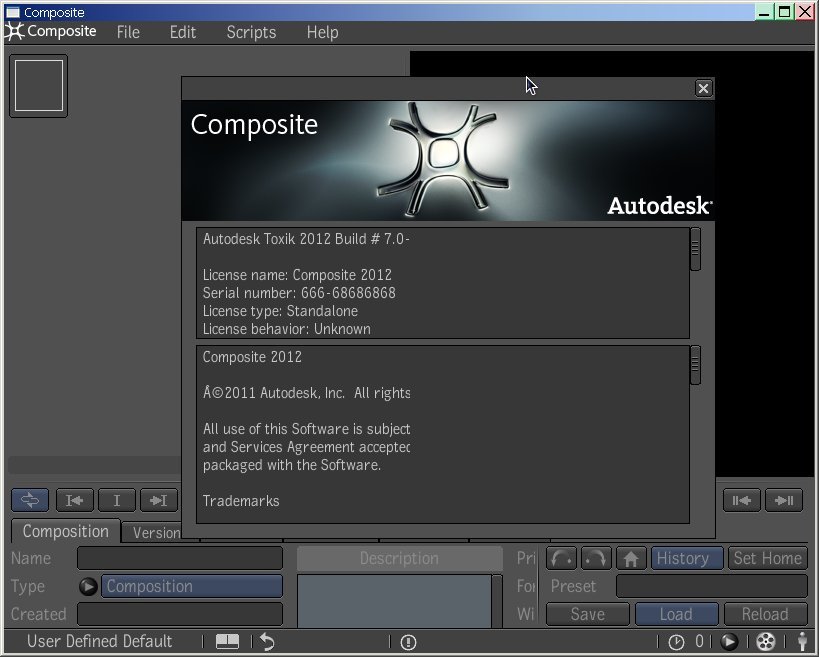Click the empty thumbnail square at top left
Screen dimensions: 819x657
point(39,86)
